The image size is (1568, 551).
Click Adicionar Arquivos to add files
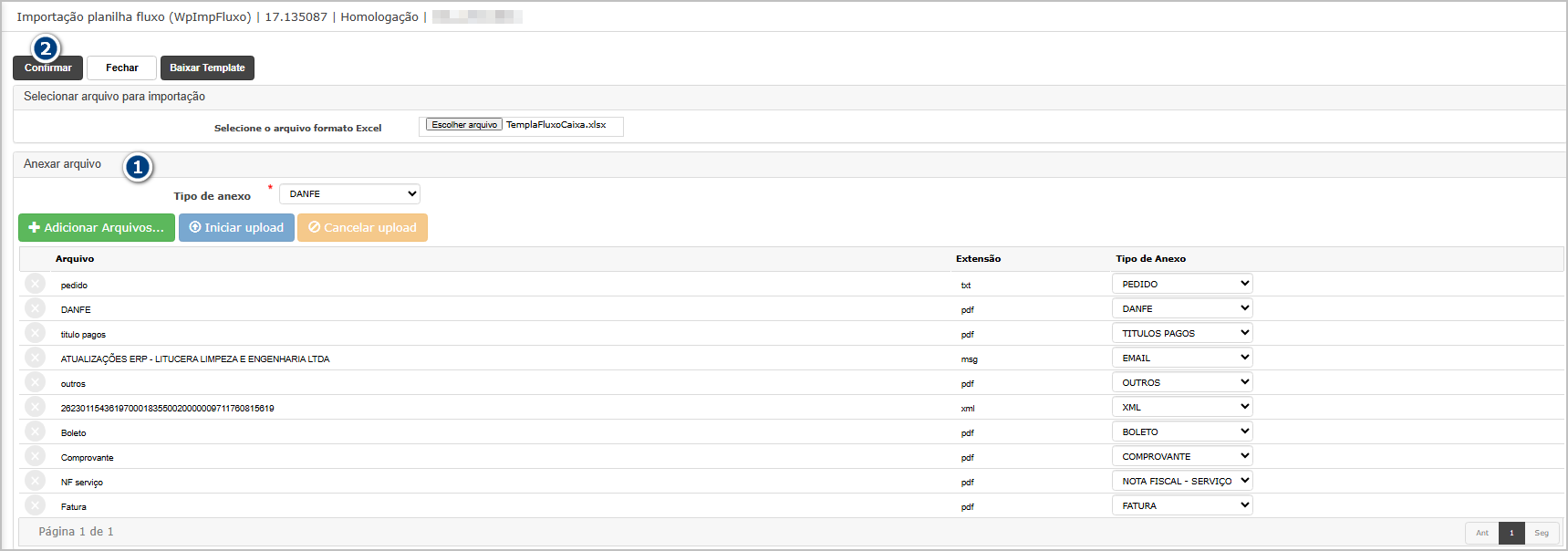(x=97, y=228)
